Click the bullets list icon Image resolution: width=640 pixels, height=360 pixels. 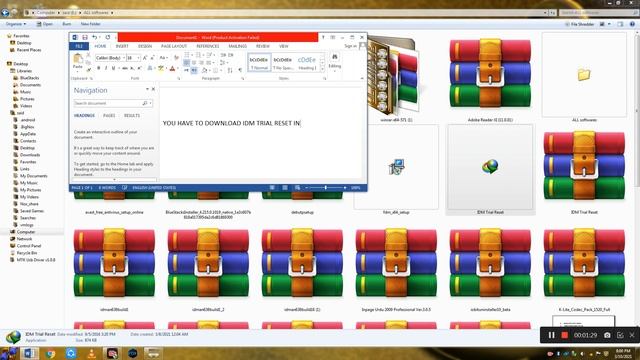pos(187,55)
